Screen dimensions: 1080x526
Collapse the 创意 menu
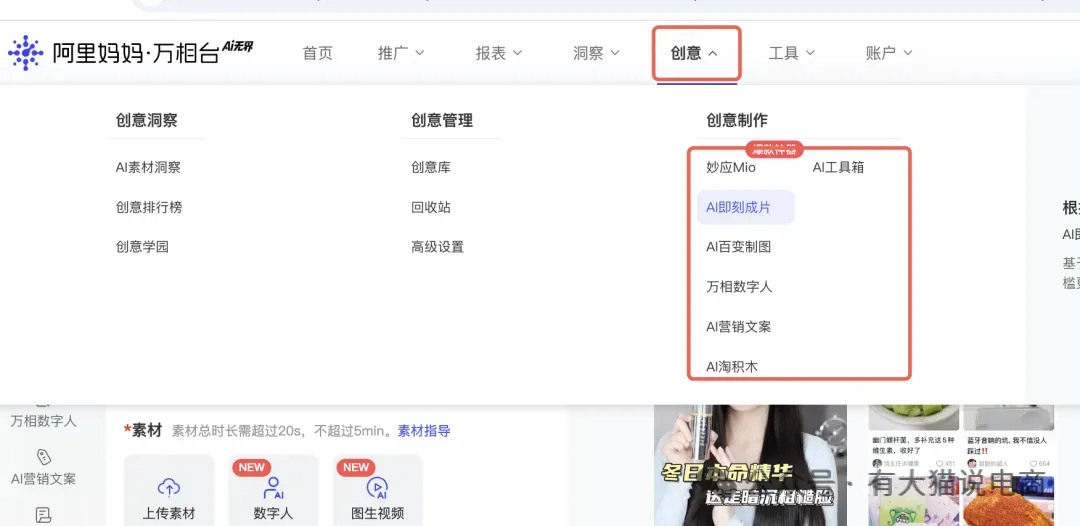696,53
